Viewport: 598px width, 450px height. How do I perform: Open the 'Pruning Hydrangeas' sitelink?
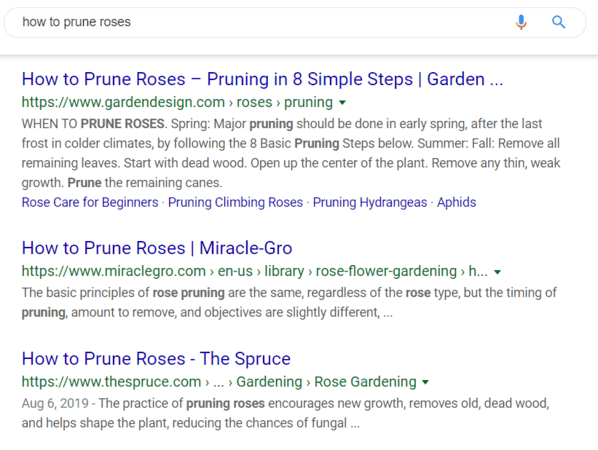[370, 202]
